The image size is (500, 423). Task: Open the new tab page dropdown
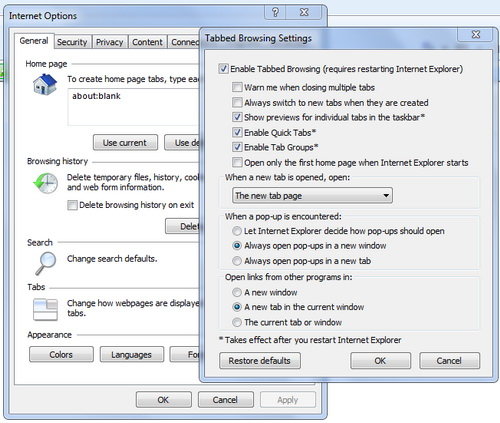pos(312,195)
